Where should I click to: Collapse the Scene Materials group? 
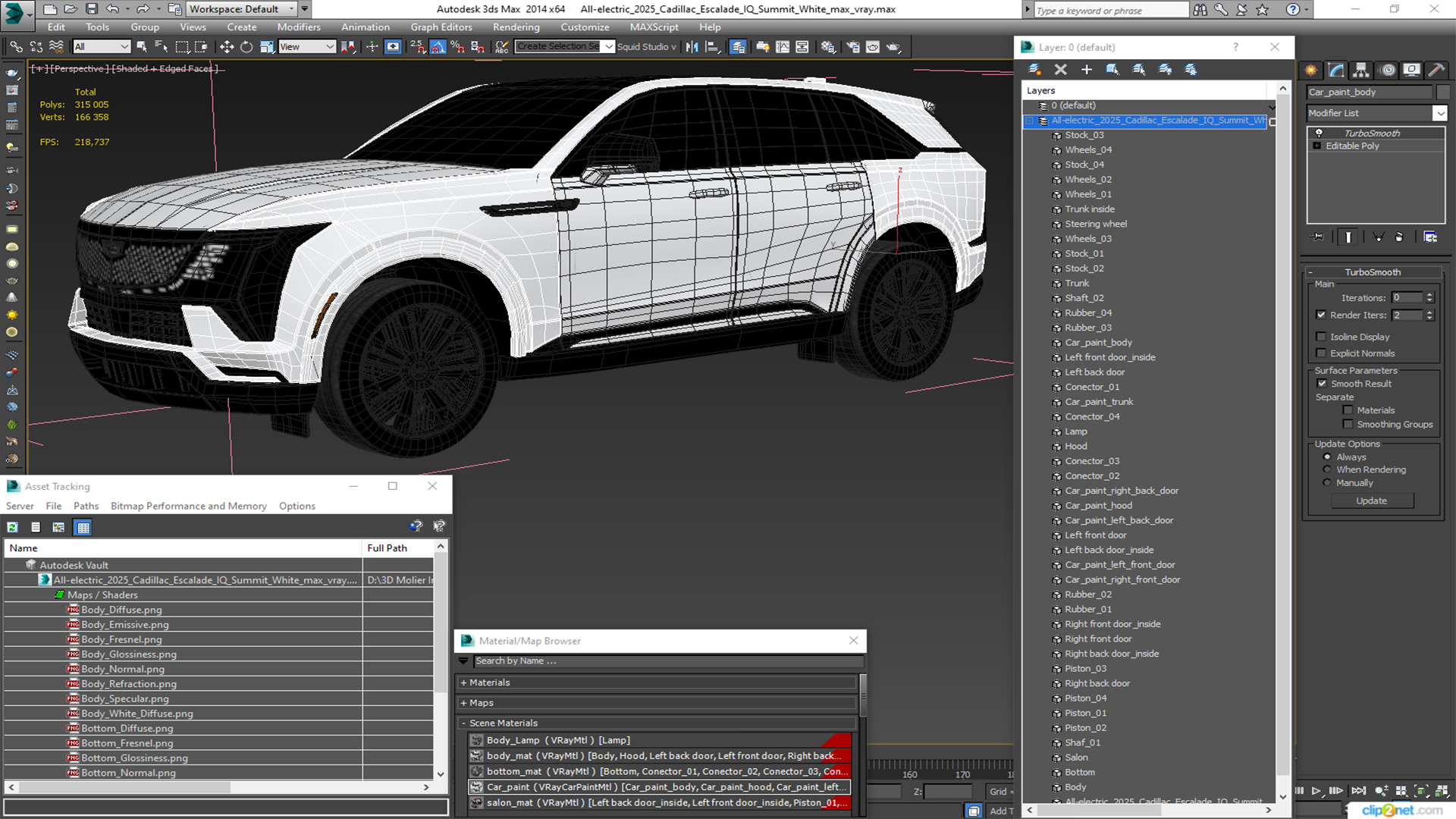[x=463, y=723]
